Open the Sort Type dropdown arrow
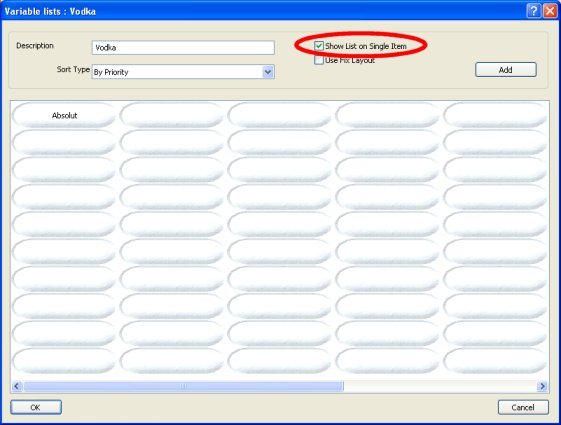Screen dimensions: 561x425 [x=268, y=72]
